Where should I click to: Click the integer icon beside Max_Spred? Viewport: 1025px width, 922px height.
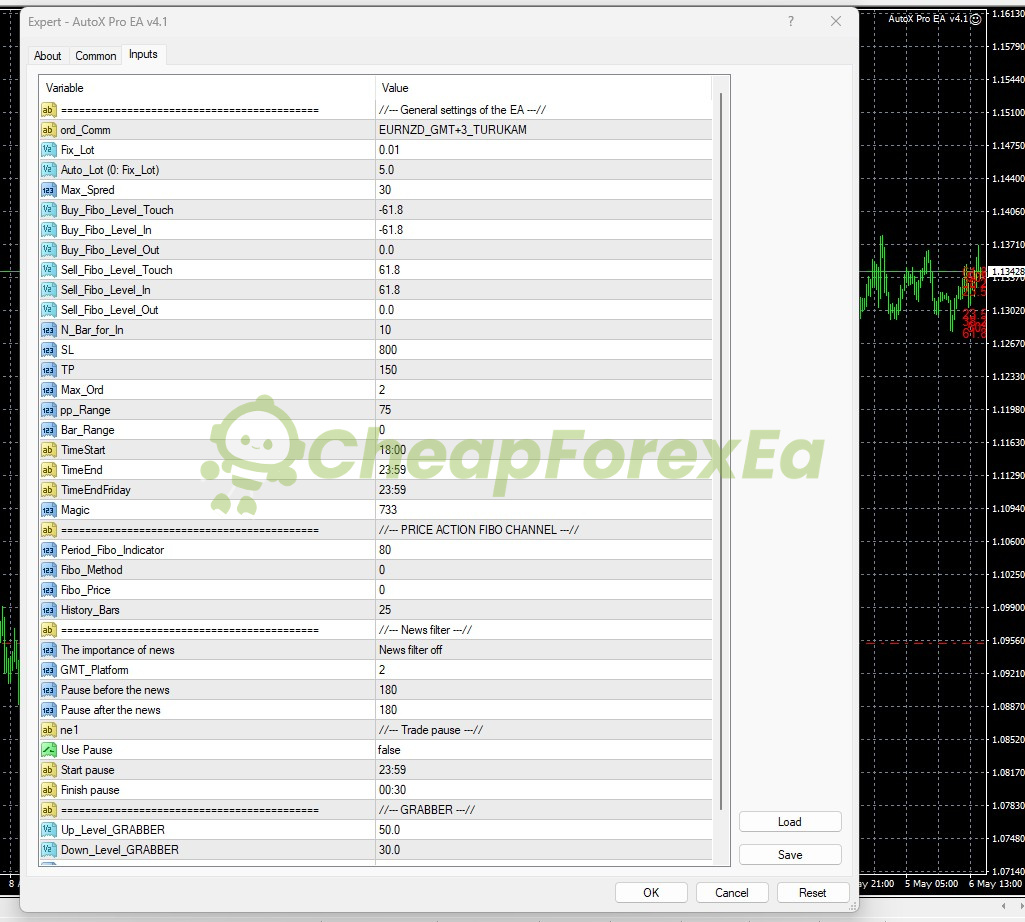point(49,190)
